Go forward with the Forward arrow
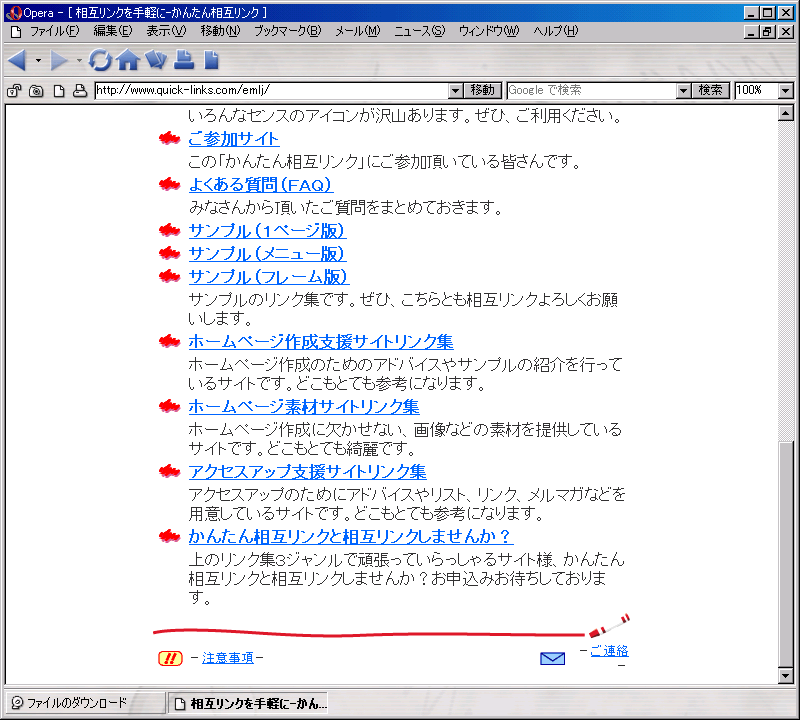 click(x=59, y=60)
